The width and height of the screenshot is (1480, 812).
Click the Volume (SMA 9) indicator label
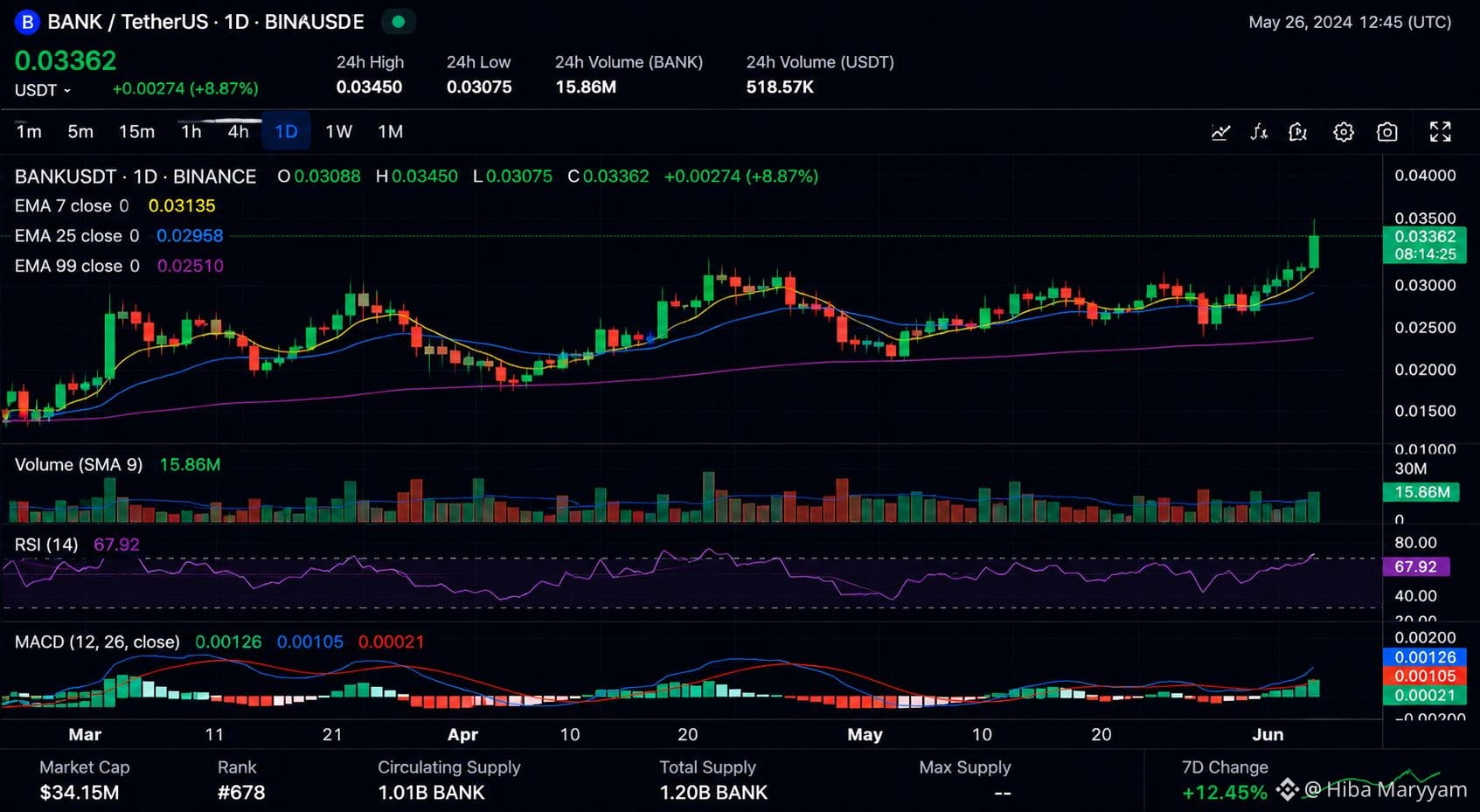coord(79,465)
